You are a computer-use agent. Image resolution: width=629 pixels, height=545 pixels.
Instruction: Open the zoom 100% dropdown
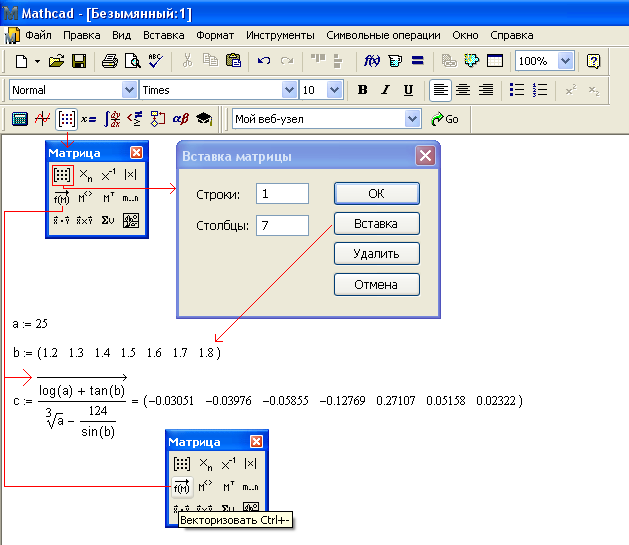pyautogui.click(x=565, y=61)
